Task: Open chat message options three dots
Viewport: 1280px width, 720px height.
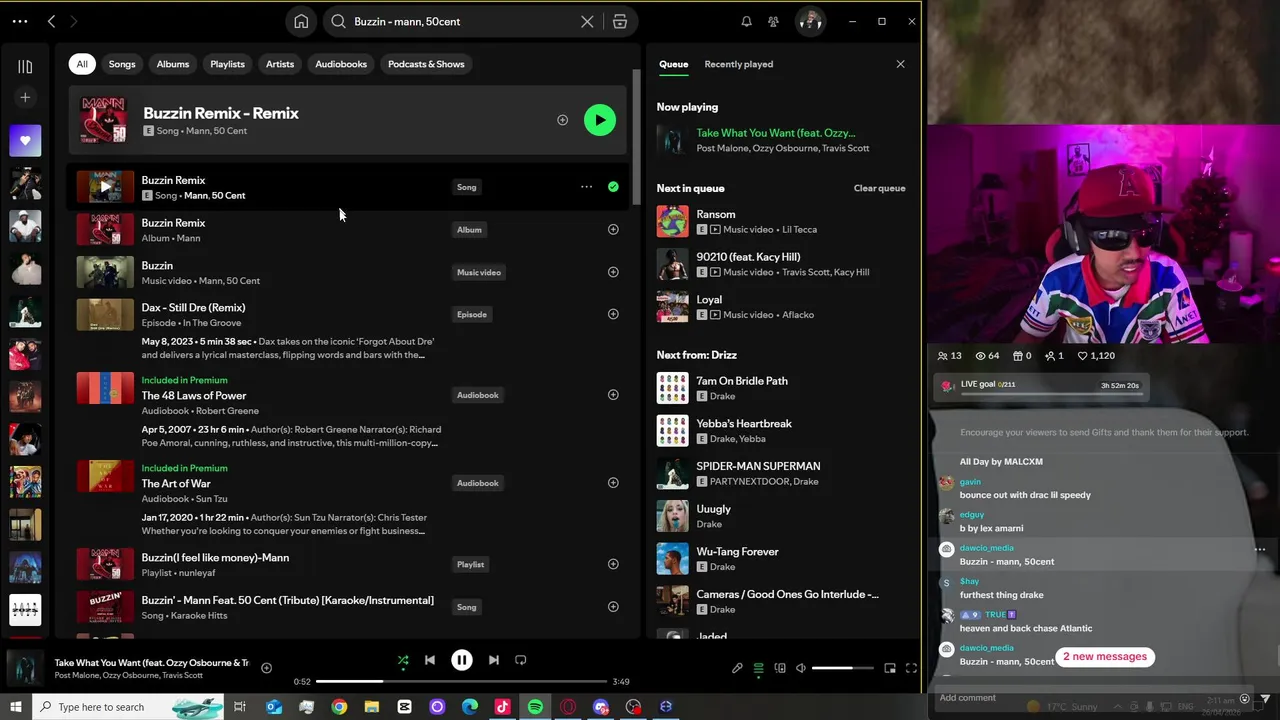Action: 1260,549
